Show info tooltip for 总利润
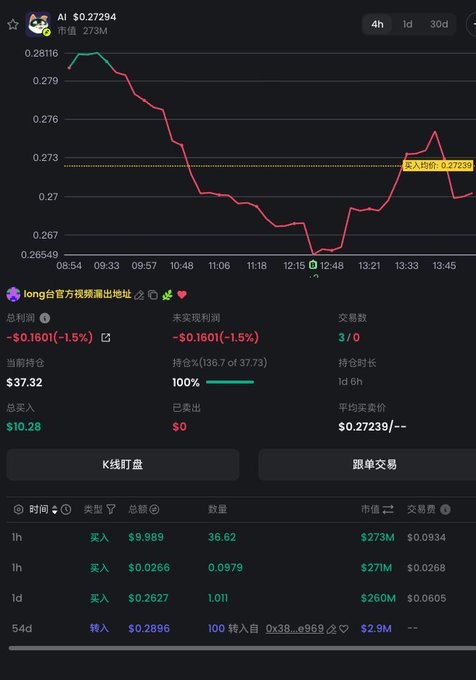476x680 pixels. 45,318
